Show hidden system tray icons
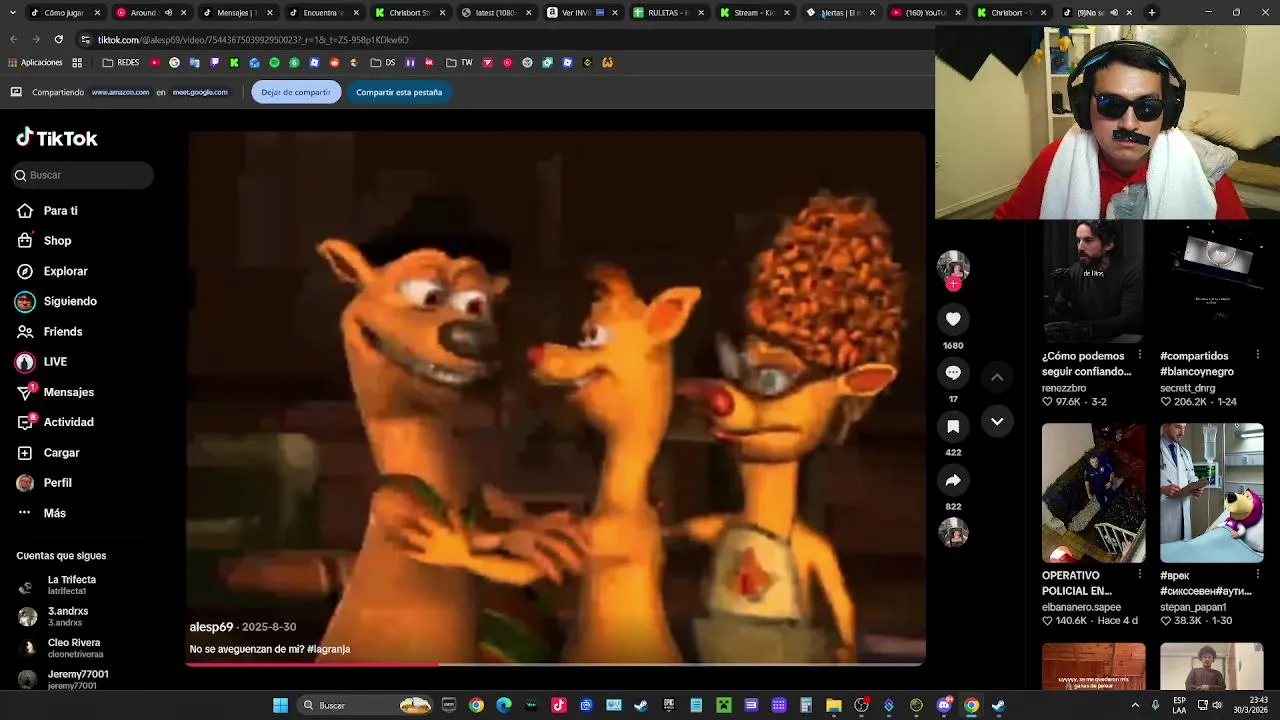Viewport: 1280px width, 720px height. [1135, 705]
